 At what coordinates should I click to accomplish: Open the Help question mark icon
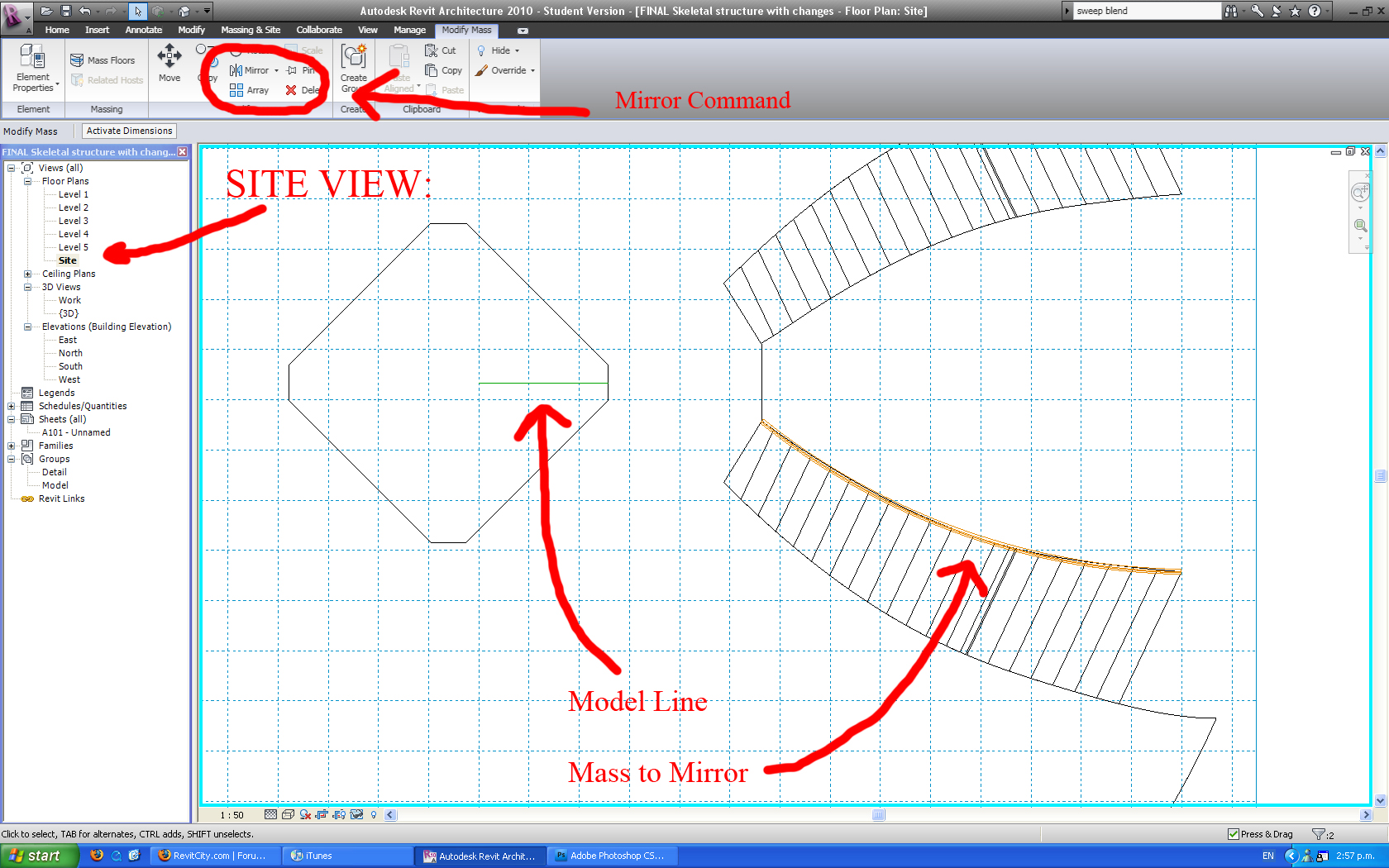(x=1315, y=11)
